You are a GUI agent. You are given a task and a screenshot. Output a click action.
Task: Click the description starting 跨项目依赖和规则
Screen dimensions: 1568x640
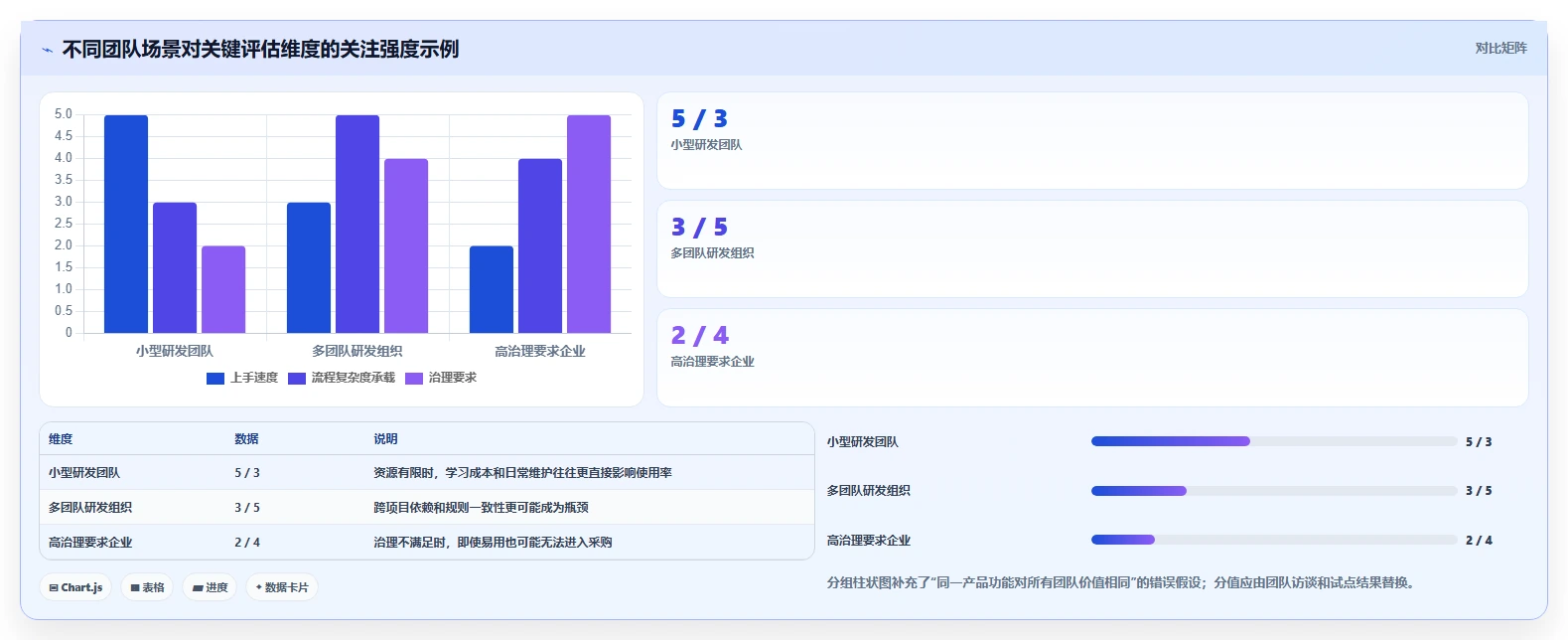point(481,508)
